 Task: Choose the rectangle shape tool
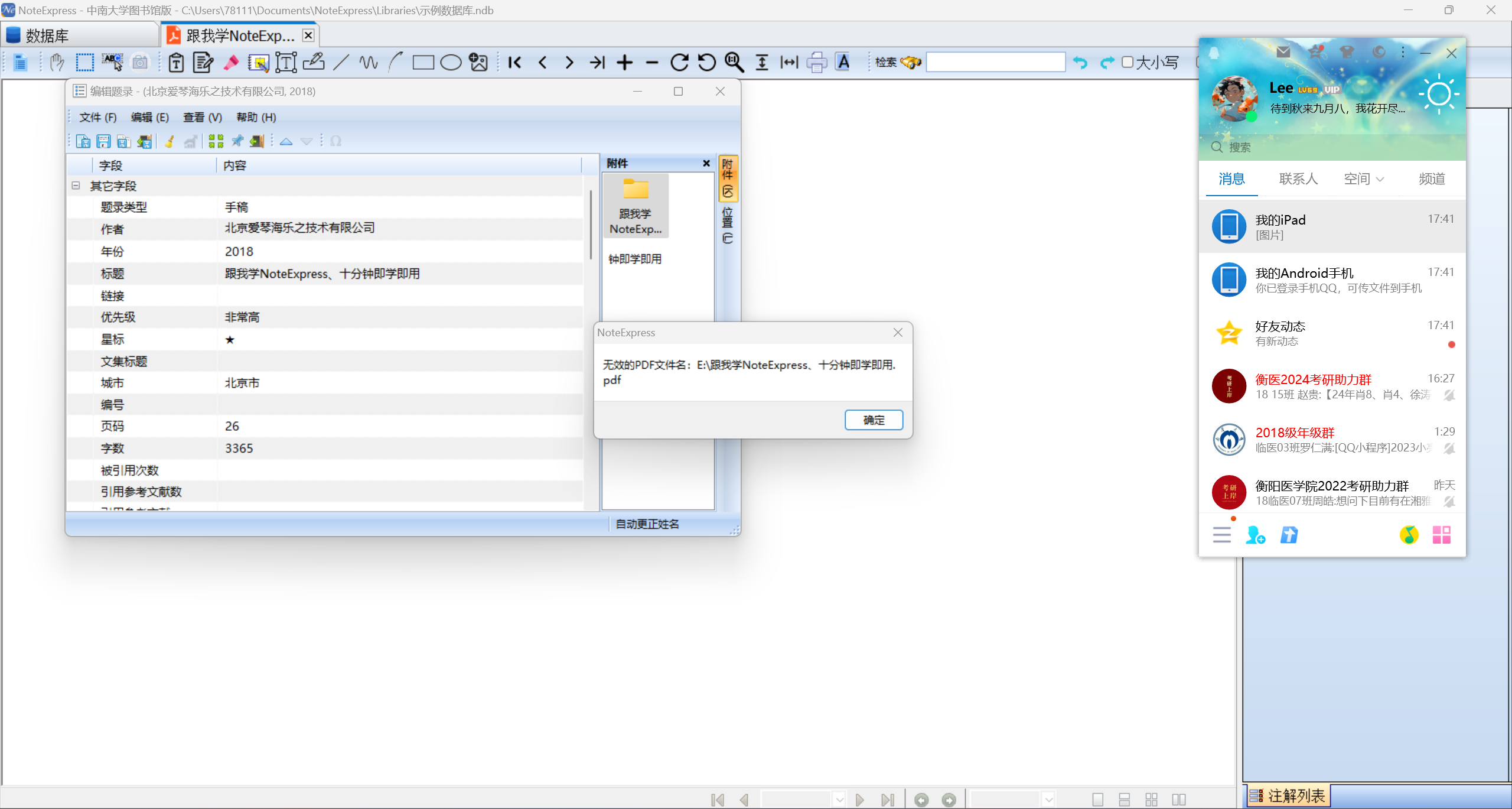pos(423,62)
